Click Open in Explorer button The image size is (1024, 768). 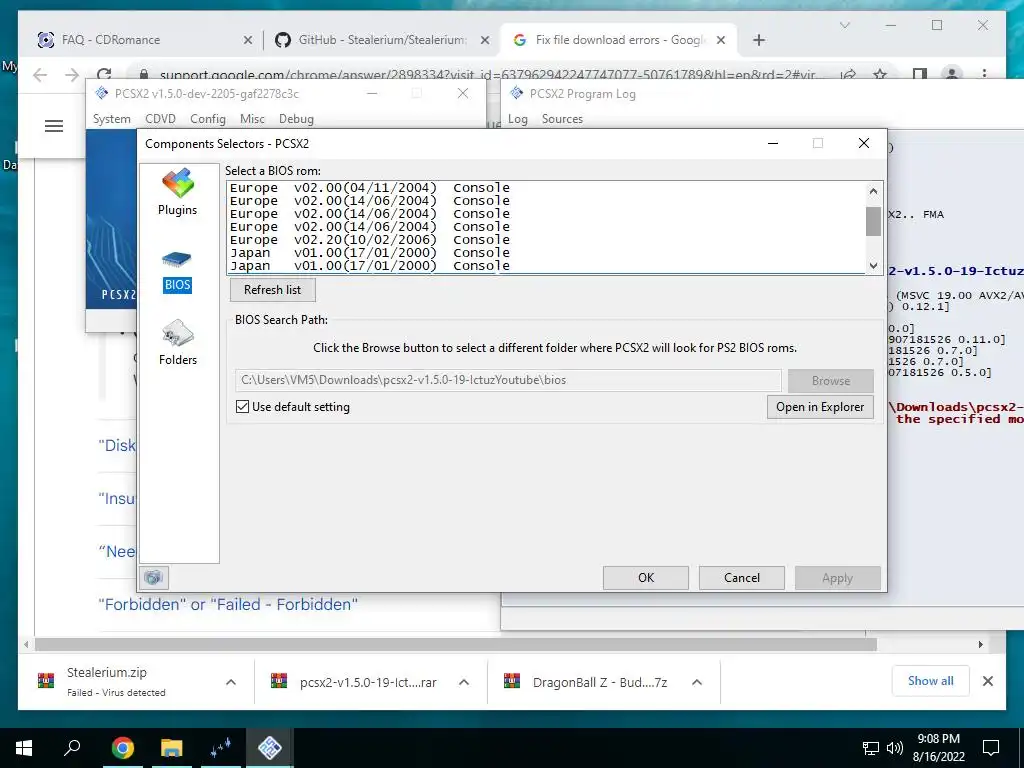pyautogui.click(x=820, y=407)
